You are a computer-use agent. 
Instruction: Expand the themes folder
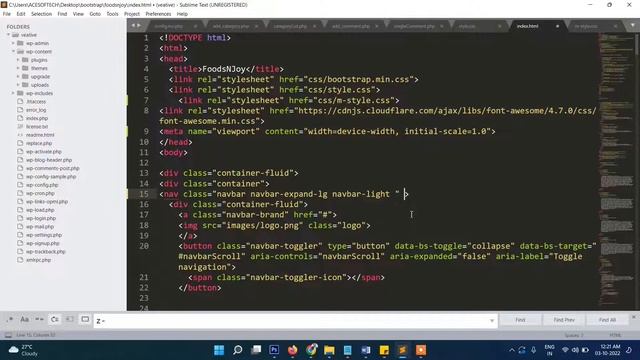18,68
